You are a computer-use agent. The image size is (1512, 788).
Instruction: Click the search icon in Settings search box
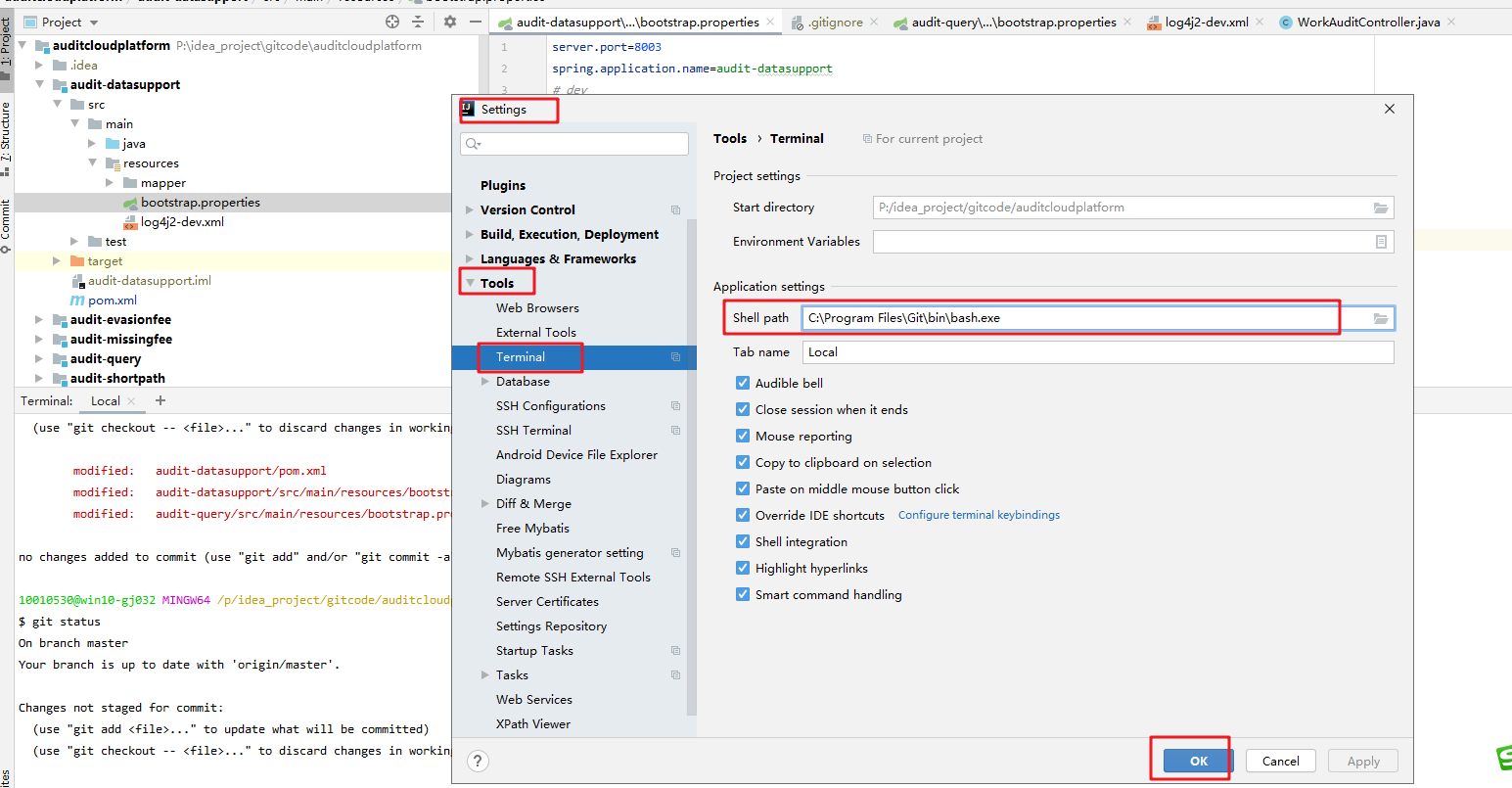point(474,144)
